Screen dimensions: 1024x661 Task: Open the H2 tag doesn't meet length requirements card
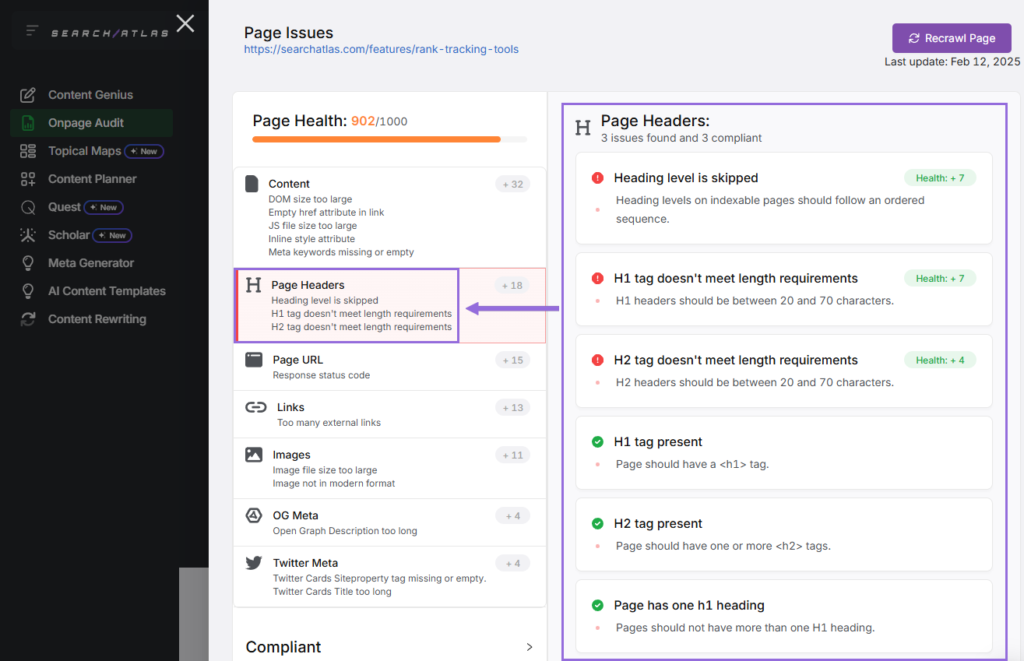pos(784,371)
